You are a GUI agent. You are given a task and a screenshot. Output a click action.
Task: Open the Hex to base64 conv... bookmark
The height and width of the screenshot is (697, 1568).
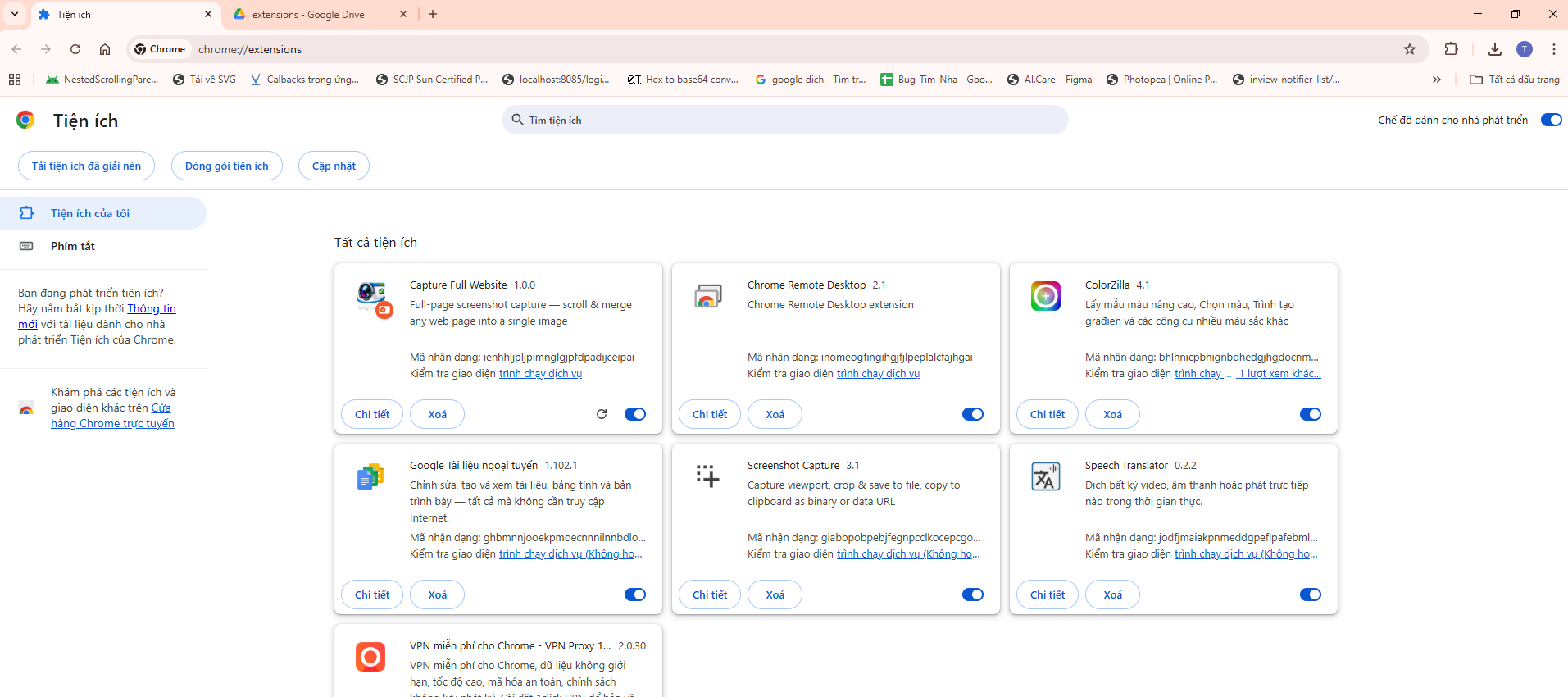(683, 80)
